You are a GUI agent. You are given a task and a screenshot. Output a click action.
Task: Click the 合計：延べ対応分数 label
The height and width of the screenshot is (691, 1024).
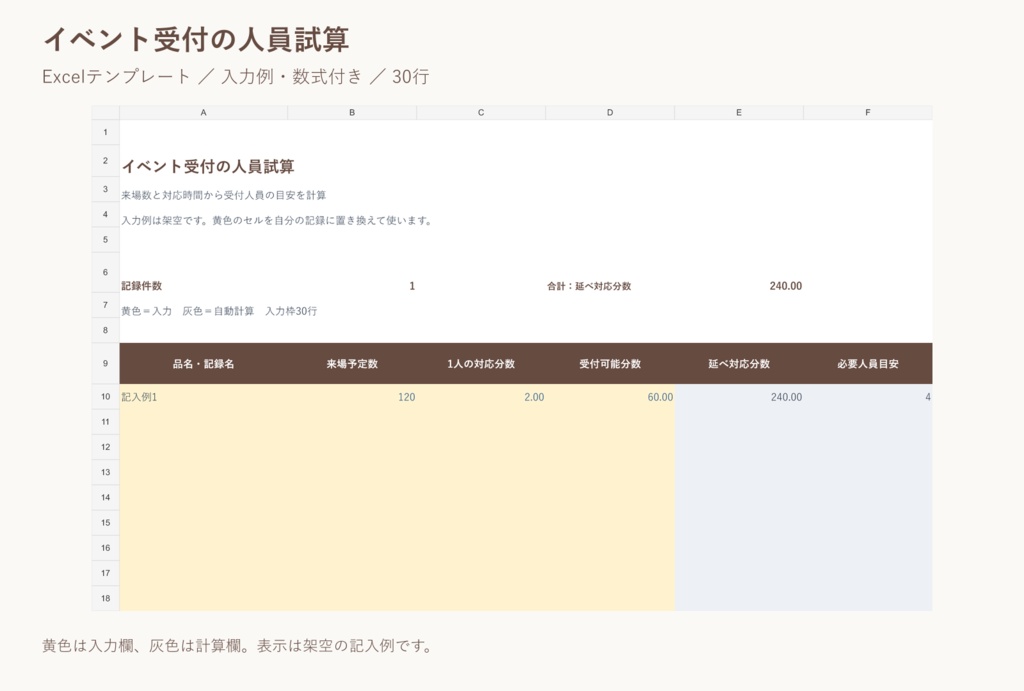click(x=589, y=286)
